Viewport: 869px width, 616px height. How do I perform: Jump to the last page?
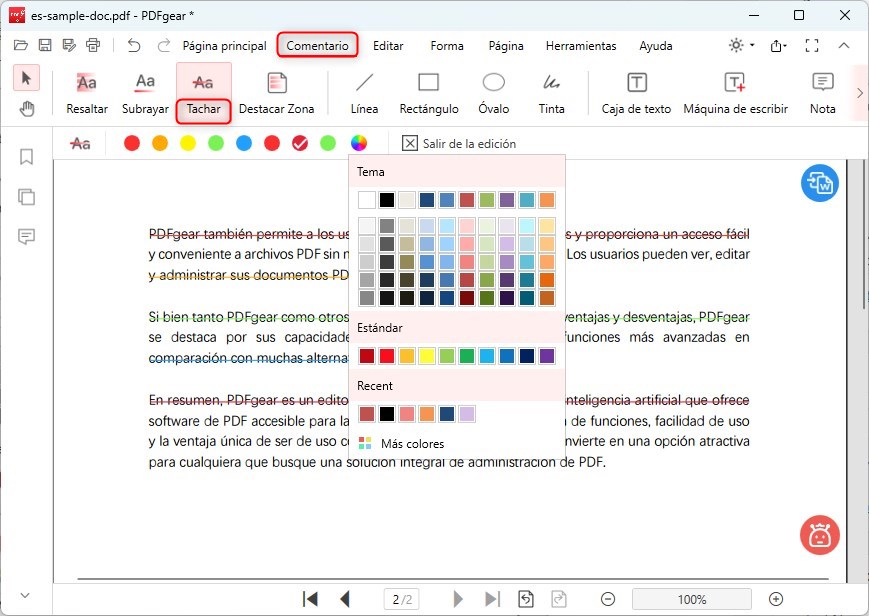[493, 599]
